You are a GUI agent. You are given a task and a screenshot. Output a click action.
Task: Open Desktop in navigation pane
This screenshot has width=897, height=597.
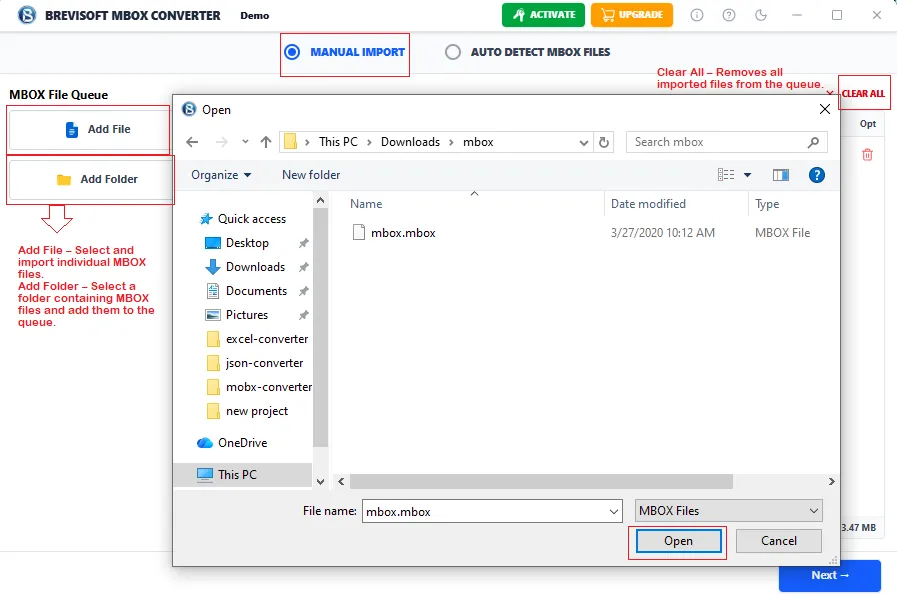click(x=236, y=243)
